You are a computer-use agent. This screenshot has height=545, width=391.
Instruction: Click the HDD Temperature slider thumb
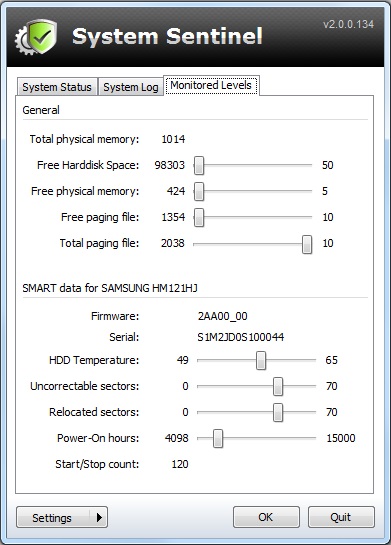point(261,360)
